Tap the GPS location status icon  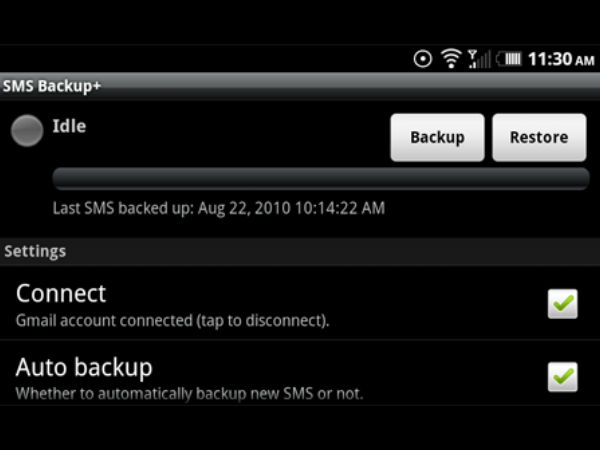tap(423, 60)
